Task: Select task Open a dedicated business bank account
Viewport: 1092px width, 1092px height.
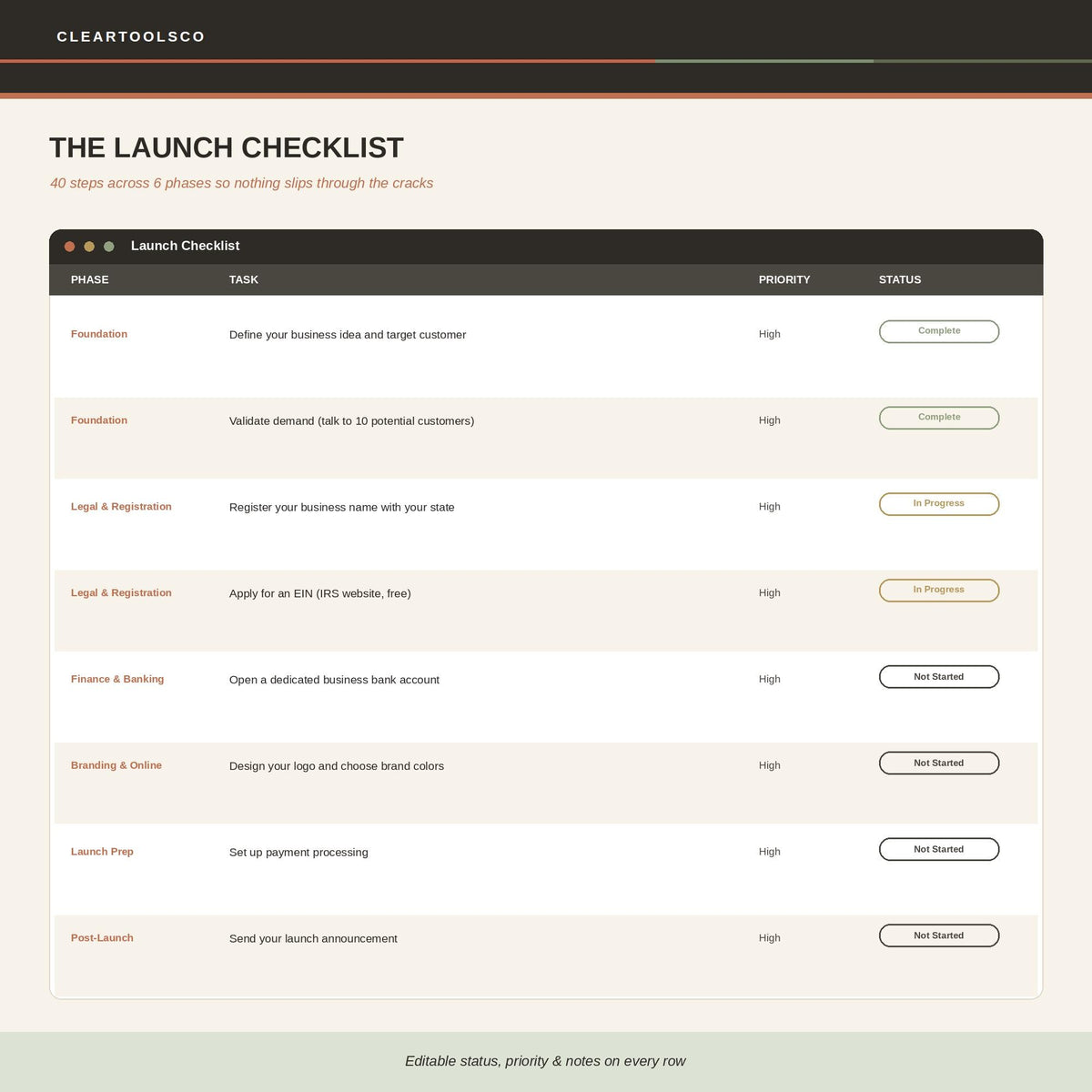Action: [x=334, y=680]
